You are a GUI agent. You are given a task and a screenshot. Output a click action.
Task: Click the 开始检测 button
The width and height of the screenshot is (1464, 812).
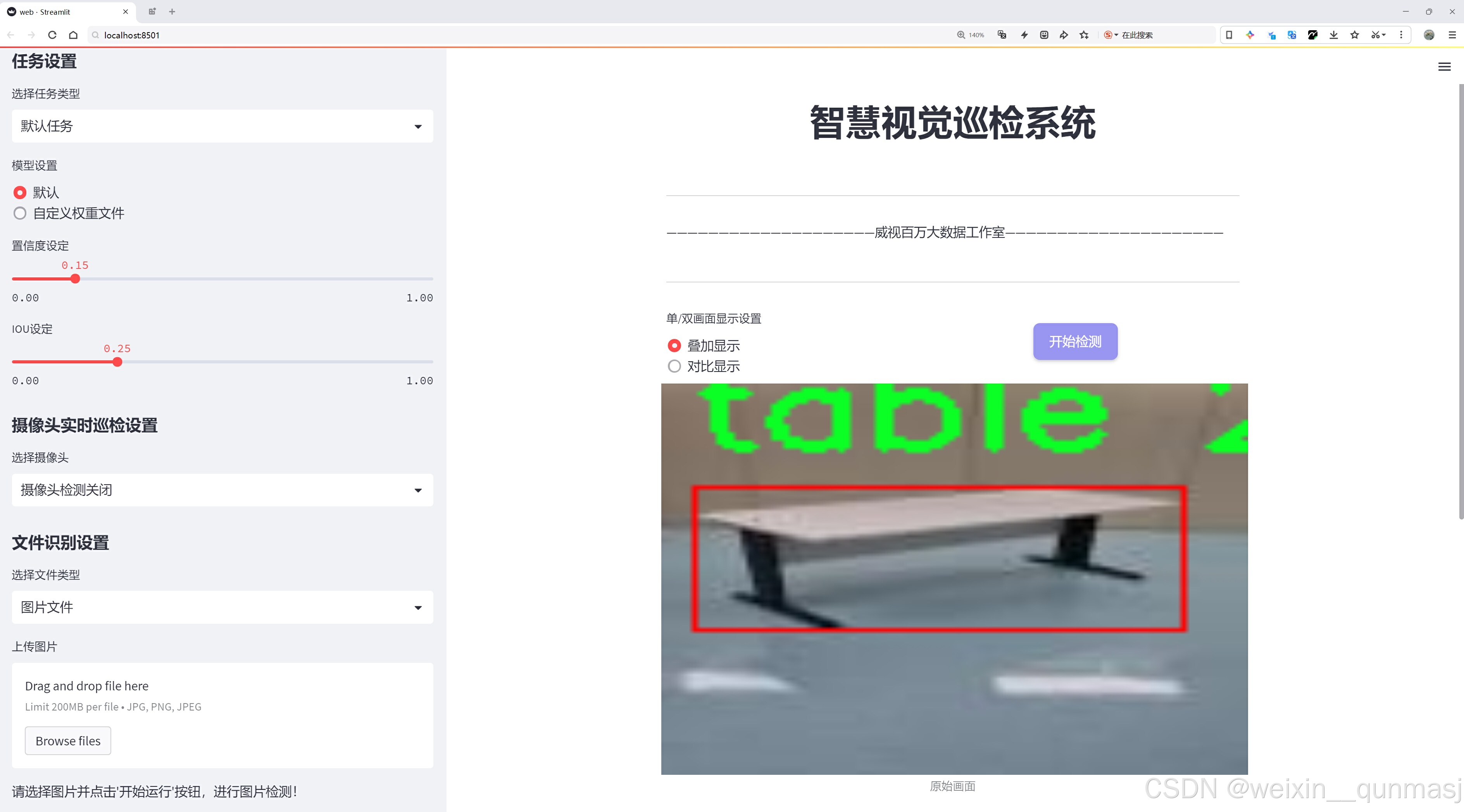click(1075, 341)
